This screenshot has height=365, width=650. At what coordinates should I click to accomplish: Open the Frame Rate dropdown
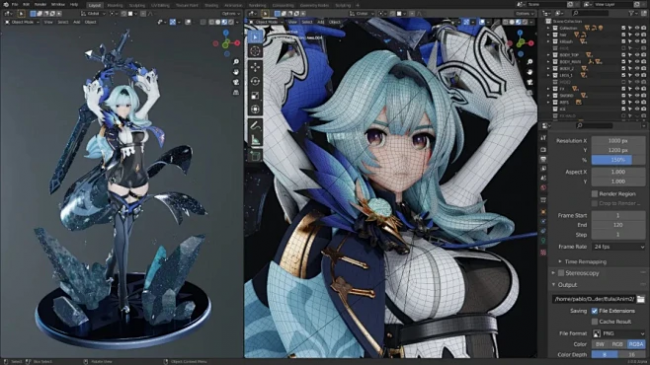coord(619,246)
